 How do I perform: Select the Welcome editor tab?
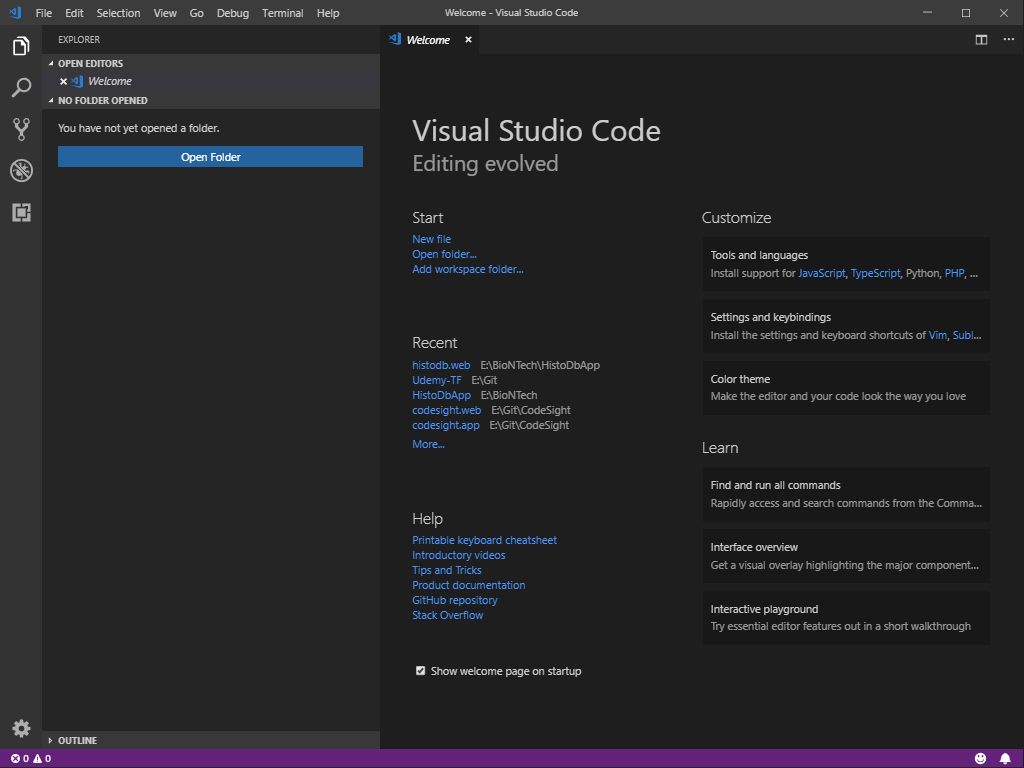click(431, 40)
